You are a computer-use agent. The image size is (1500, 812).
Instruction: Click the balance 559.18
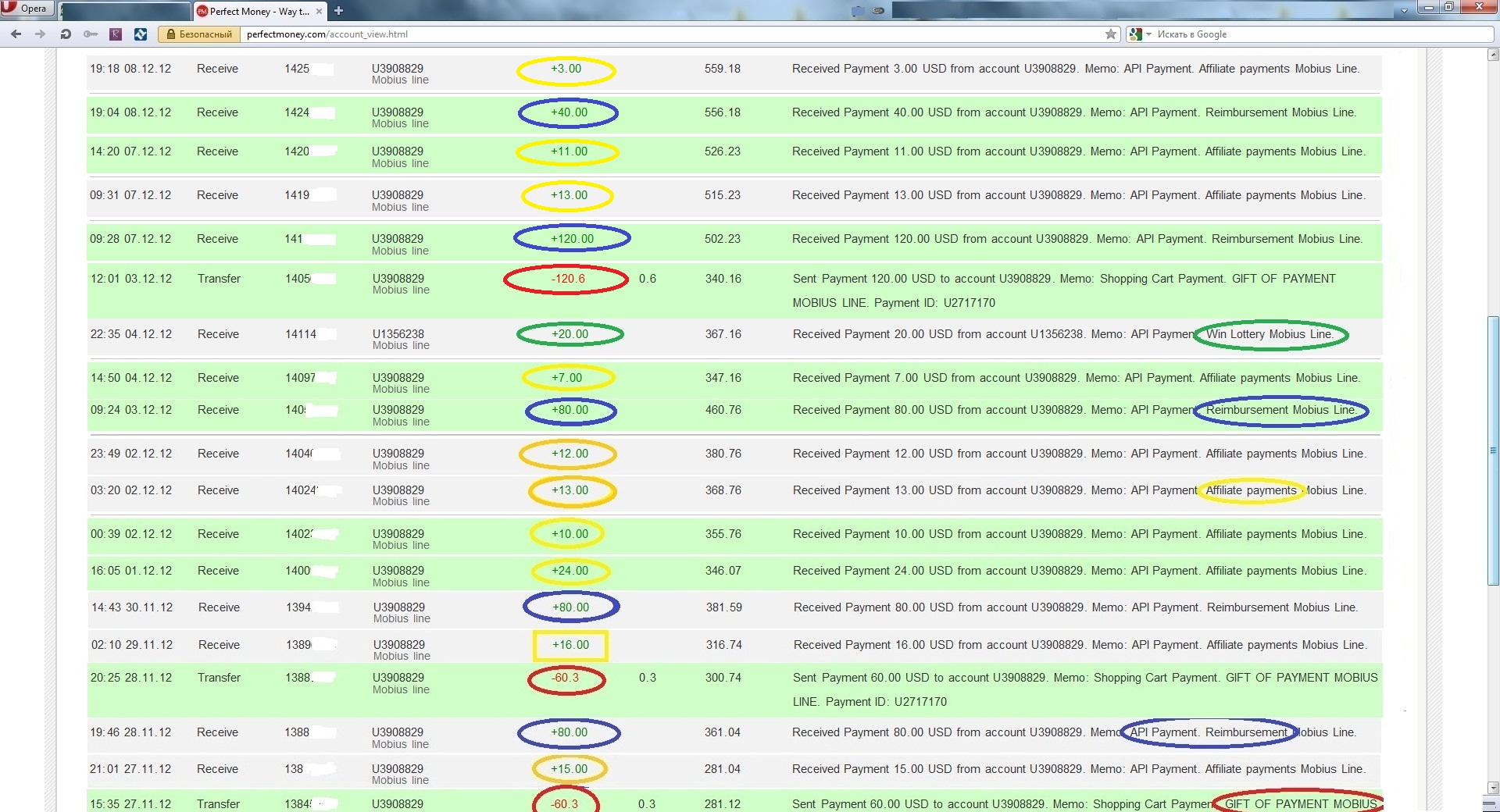(723, 69)
